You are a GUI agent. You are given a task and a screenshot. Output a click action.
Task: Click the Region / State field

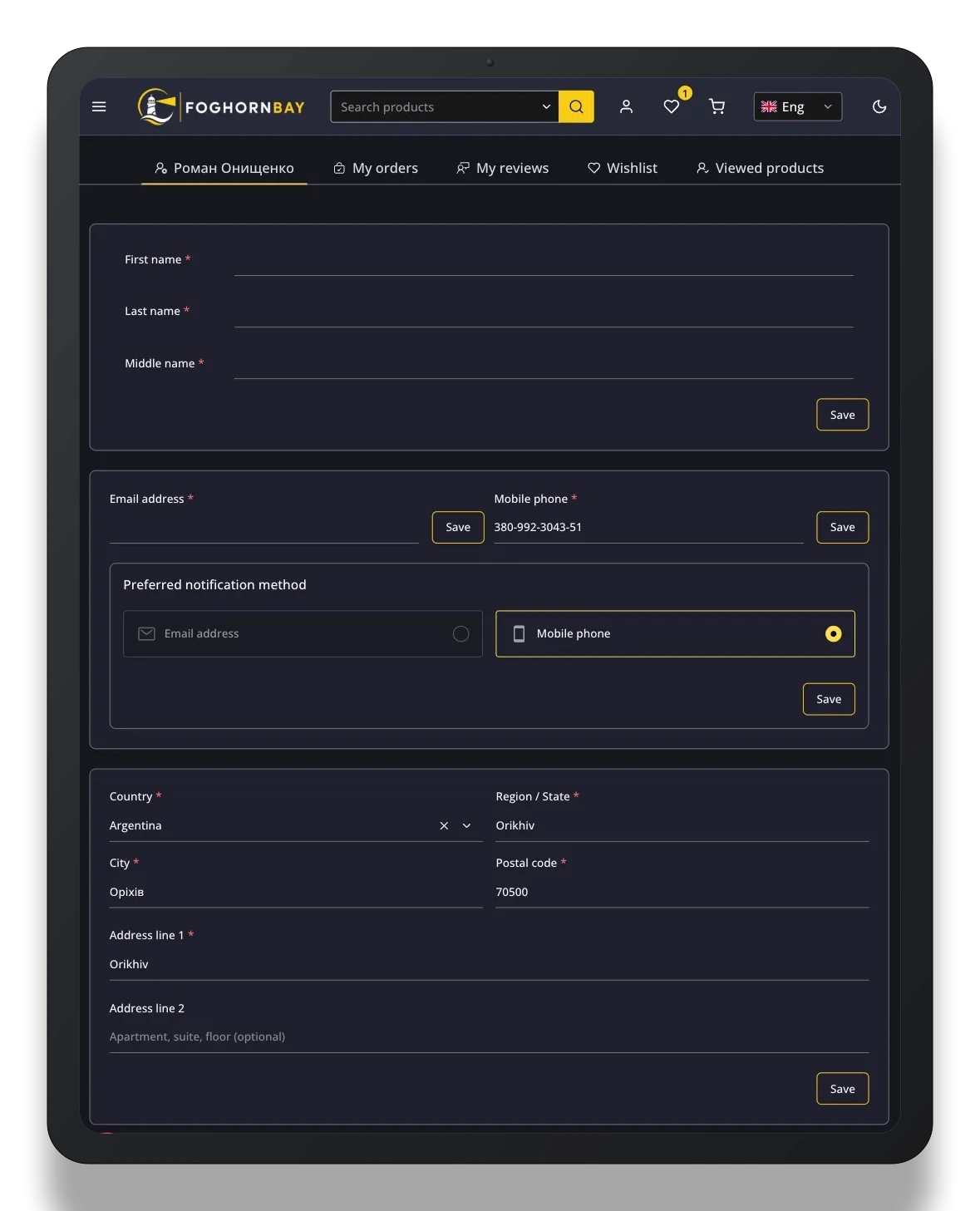(682, 826)
